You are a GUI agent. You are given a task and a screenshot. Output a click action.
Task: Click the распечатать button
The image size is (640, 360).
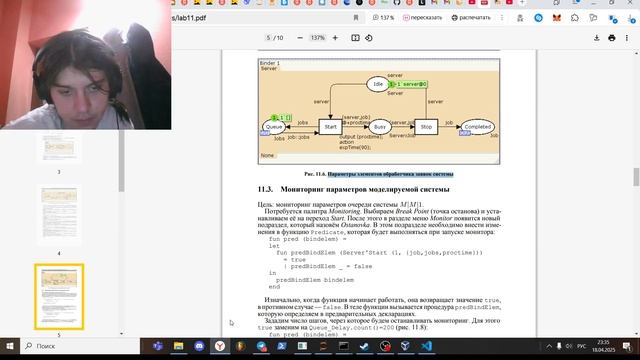pyautogui.click(x=471, y=18)
